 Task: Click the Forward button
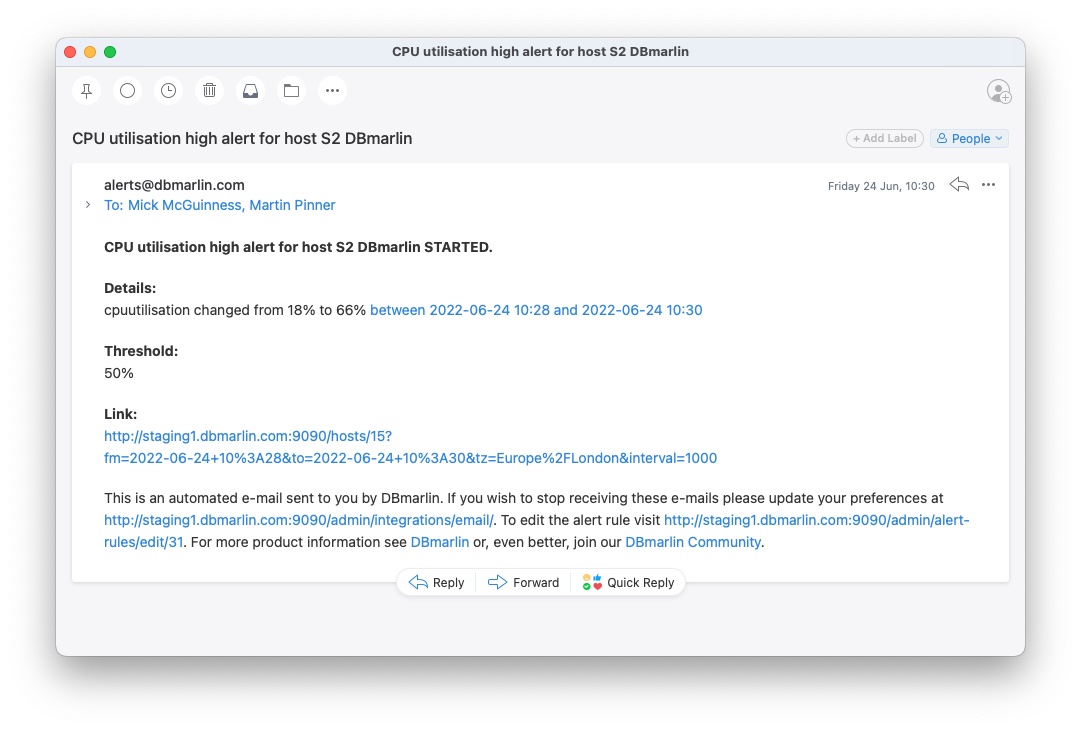coord(523,582)
